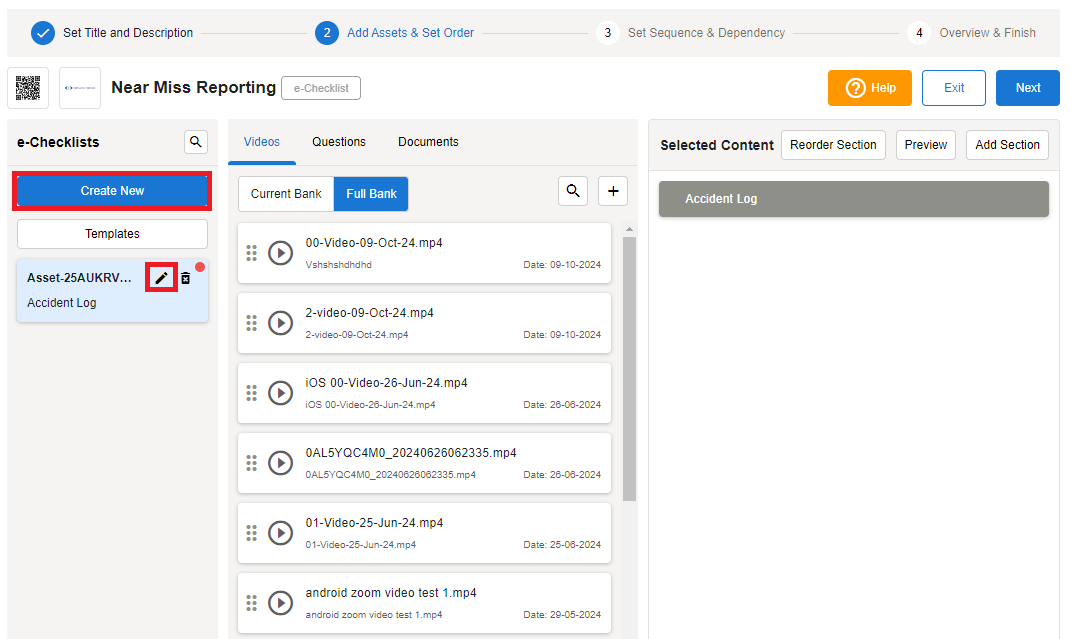Viewport: 1071px width, 639px height.
Task: Switch to Current Bank view
Action: 286,194
